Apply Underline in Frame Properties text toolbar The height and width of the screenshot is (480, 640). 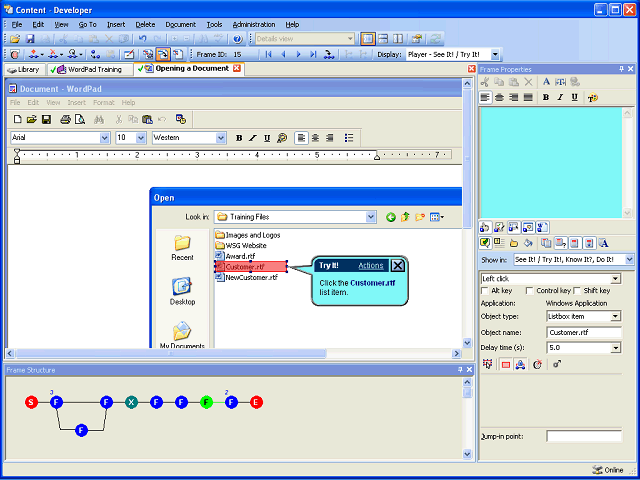(x=575, y=98)
